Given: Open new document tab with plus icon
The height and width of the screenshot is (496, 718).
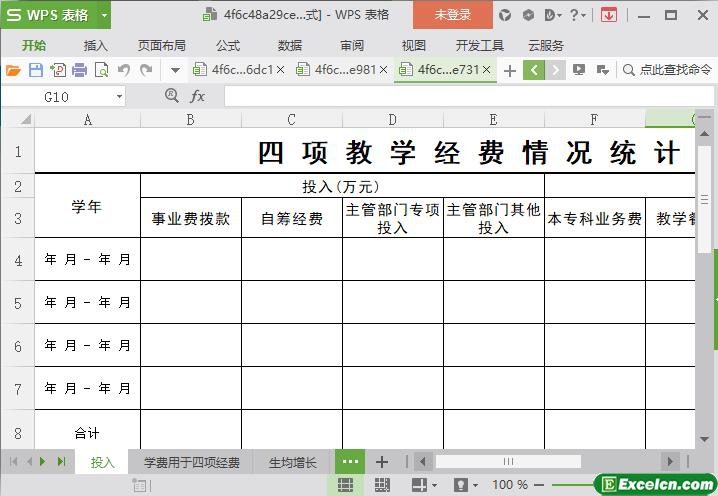Looking at the screenshot, I should [510, 70].
